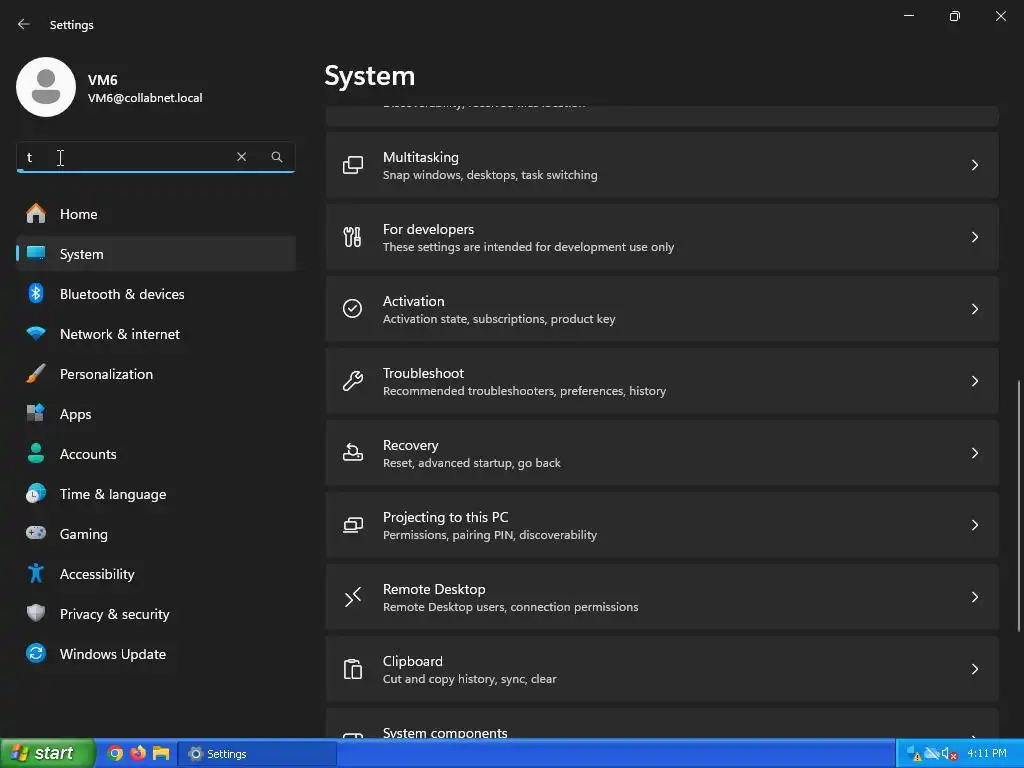Click the Accessibility figure icon
Screen dimensions: 1024x768
tap(36, 573)
